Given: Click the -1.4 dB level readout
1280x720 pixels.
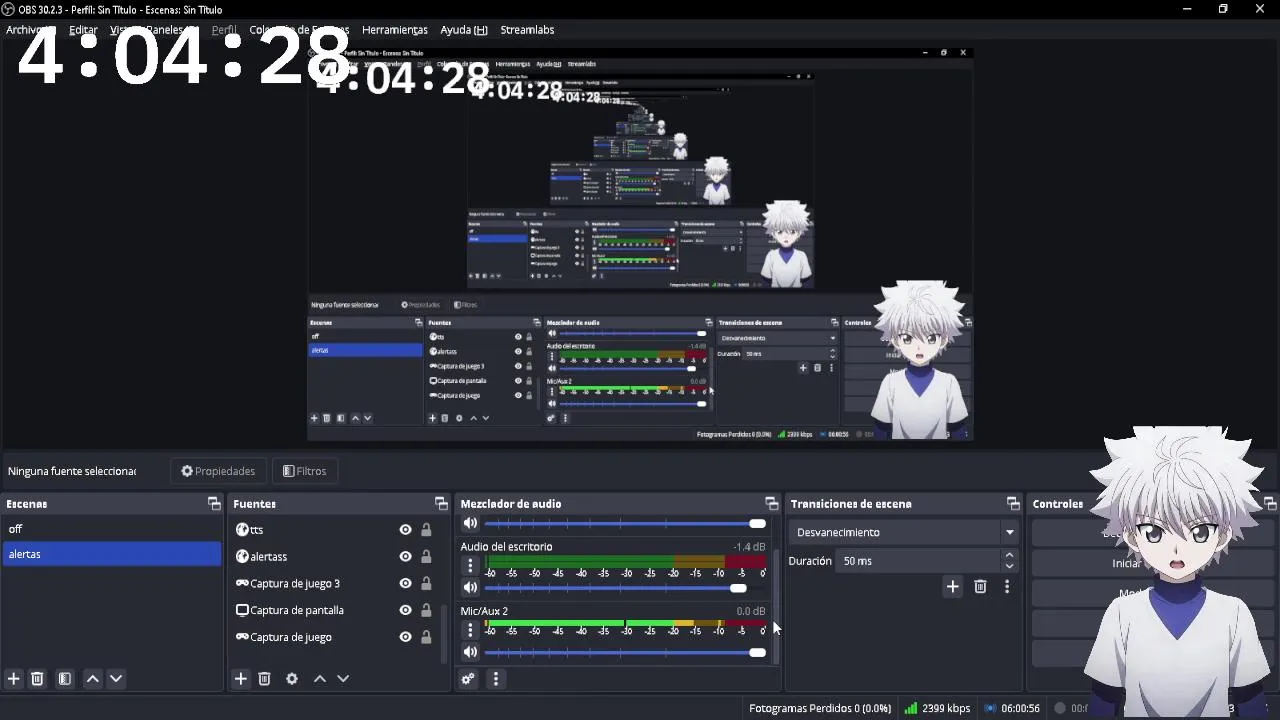Looking at the screenshot, I should (749, 547).
